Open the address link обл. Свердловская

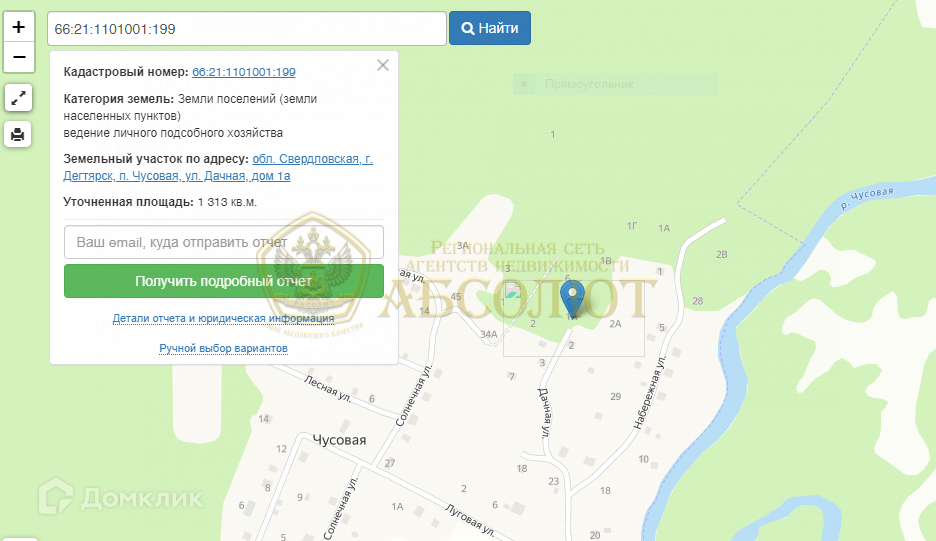[x=218, y=167]
